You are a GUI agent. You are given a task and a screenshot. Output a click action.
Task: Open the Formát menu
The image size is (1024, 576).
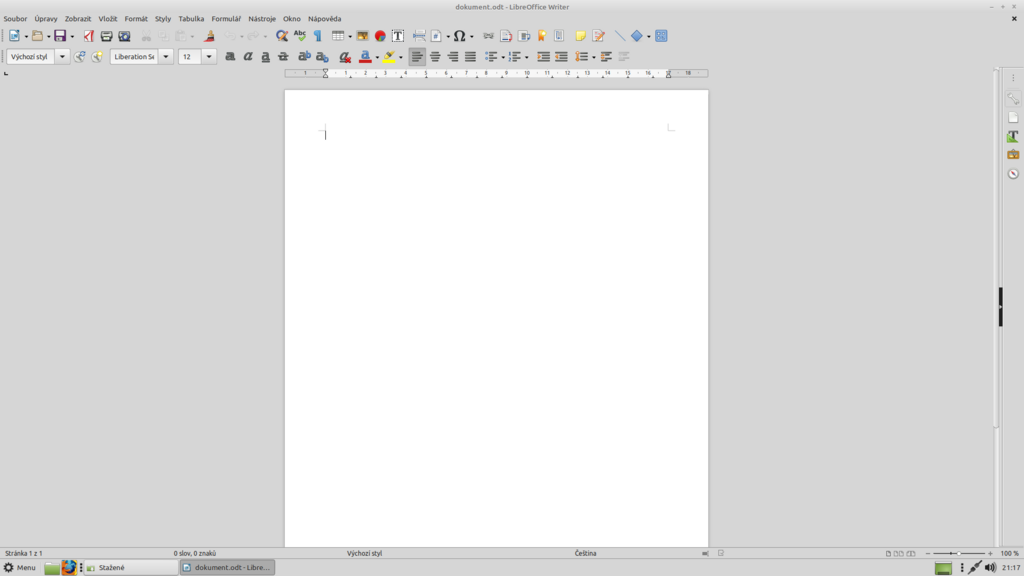(136, 19)
